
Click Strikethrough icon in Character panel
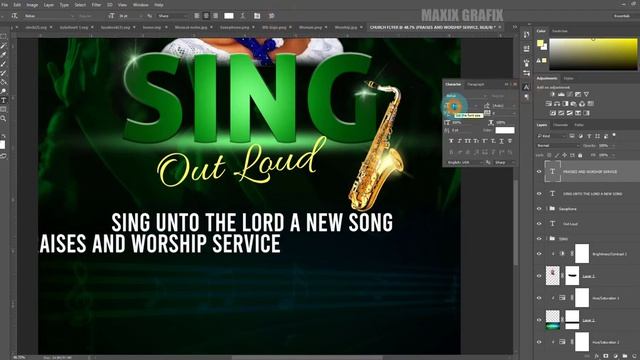(510, 141)
